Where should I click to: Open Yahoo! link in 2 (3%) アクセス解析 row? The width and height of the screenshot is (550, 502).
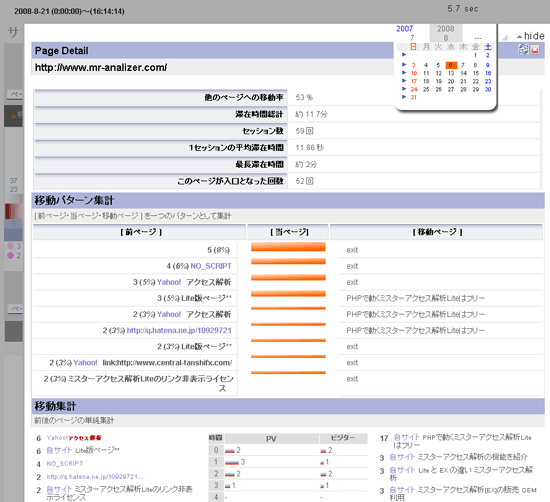169,314
